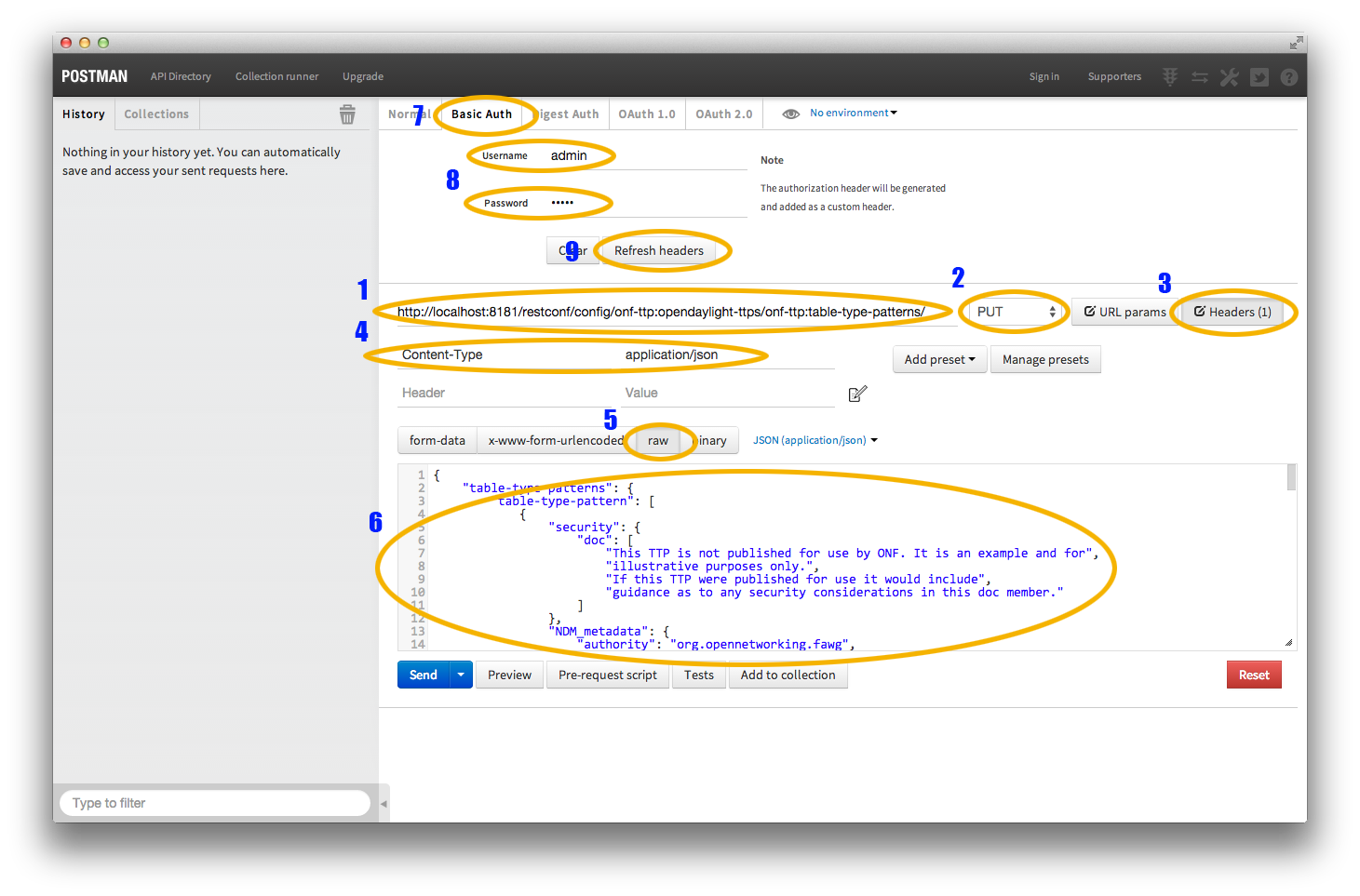Click the Sign in link
1360x896 pixels.
(x=1044, y=76)
